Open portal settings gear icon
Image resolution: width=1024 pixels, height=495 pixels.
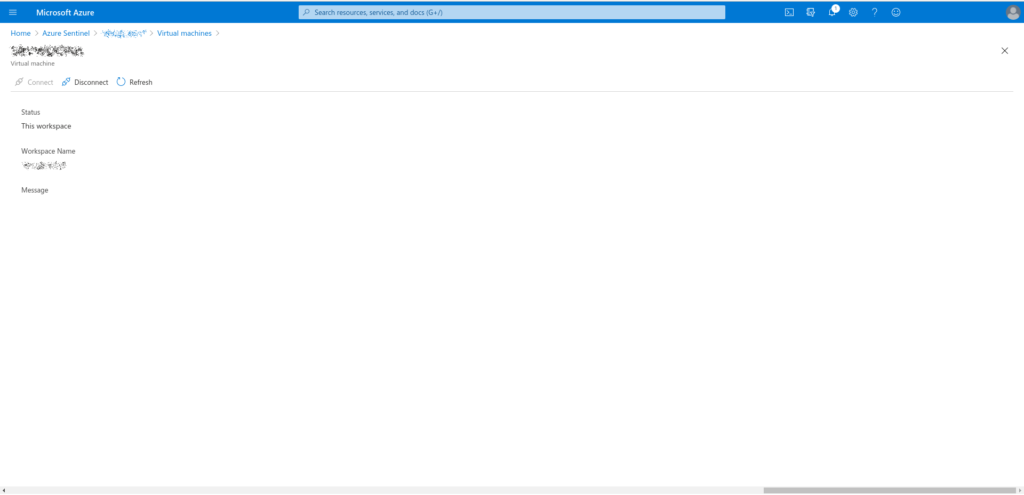853,12
